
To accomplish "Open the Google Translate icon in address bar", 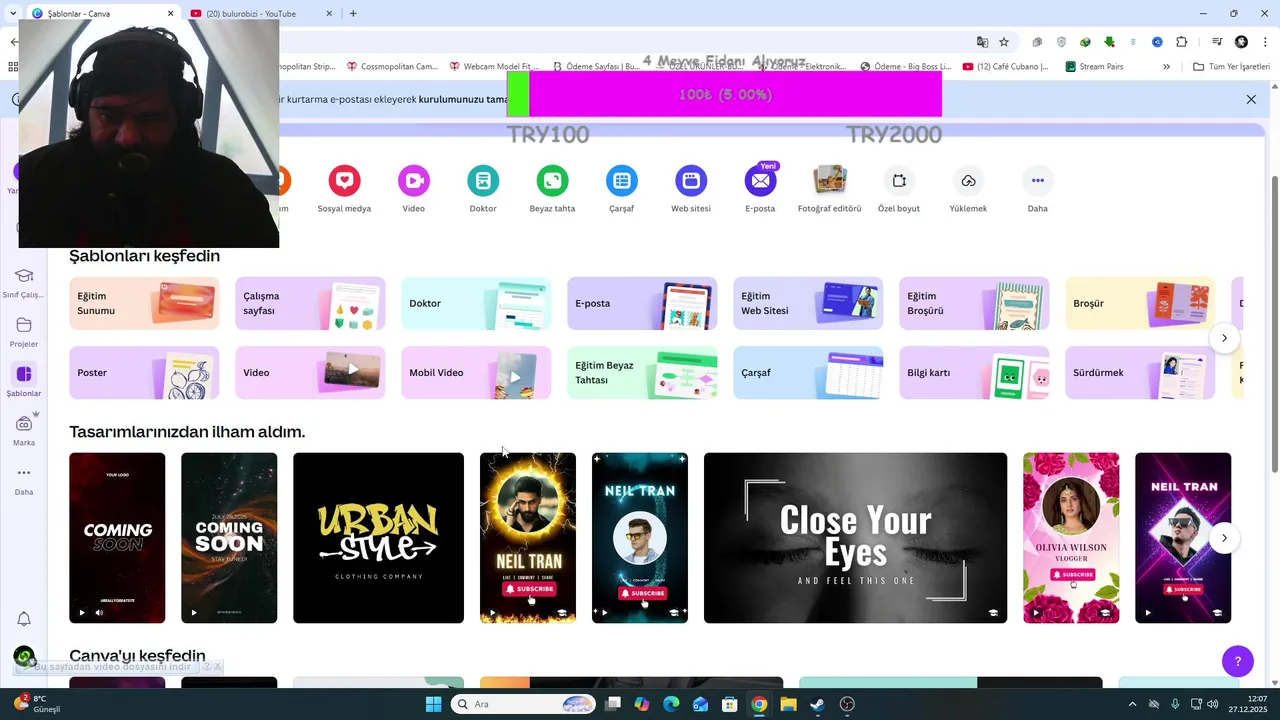I will pos(982,42).
